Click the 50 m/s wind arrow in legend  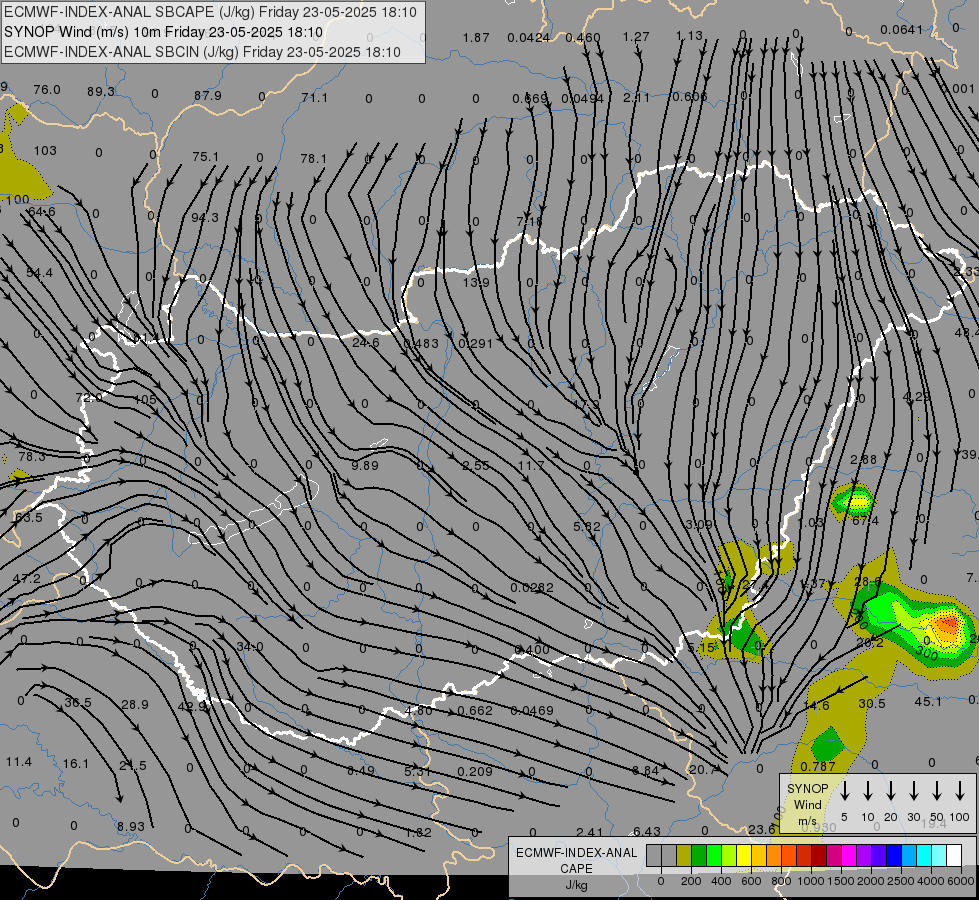[x=937, y=791]
